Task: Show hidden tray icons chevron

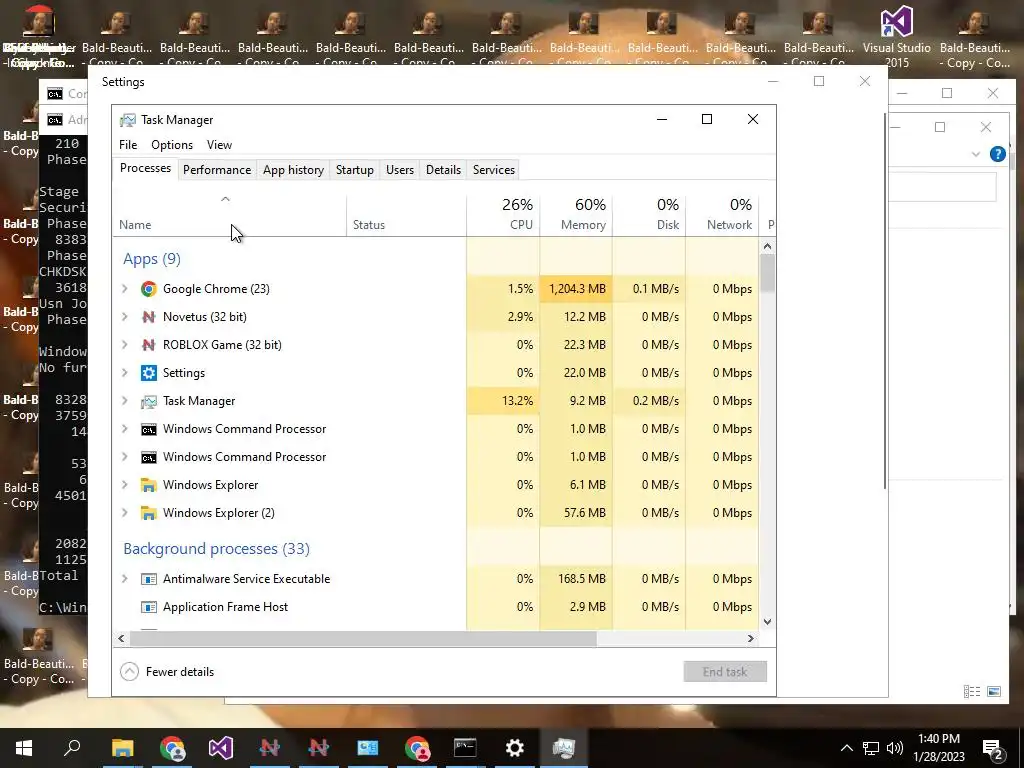Action: point(846,748)
